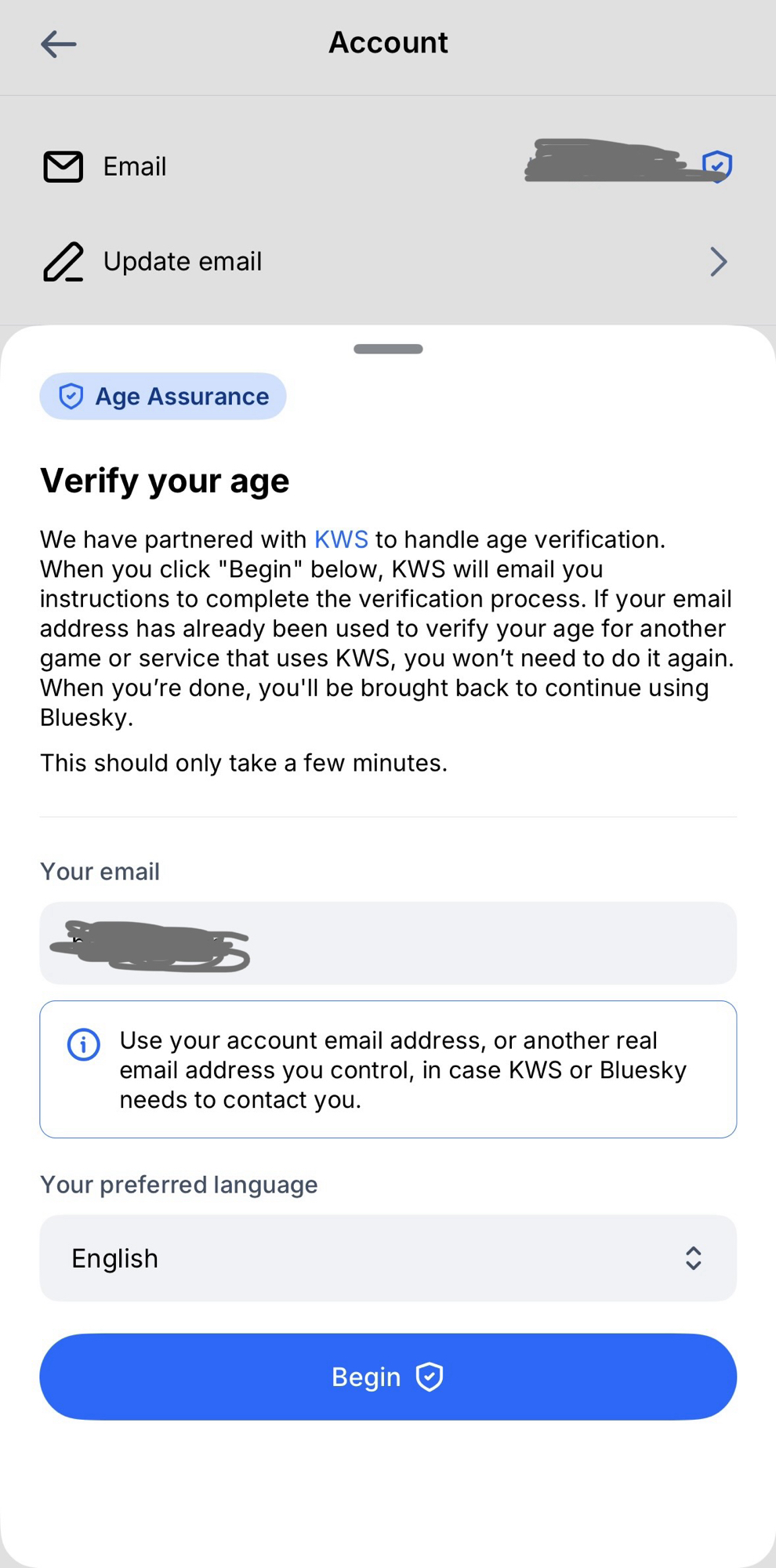Open the English language dropdown
Viewport: 776px width, 1568px height.
(387, 1258)
